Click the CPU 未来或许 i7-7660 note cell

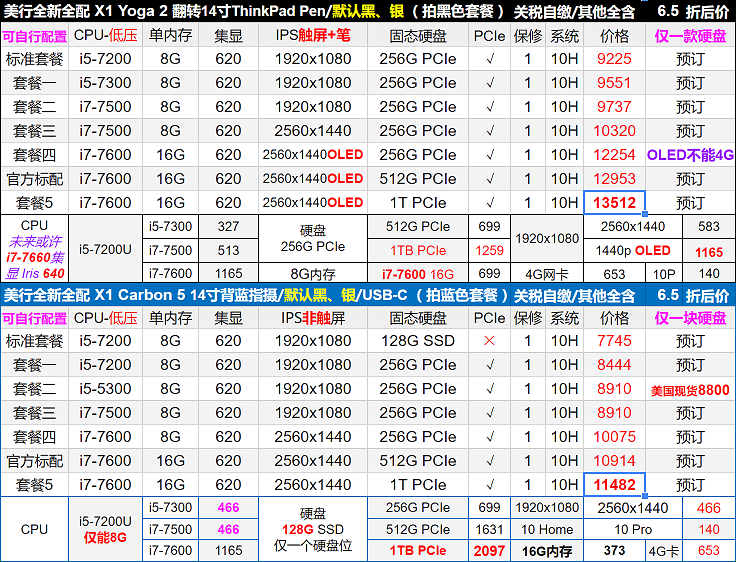[34, 249]
